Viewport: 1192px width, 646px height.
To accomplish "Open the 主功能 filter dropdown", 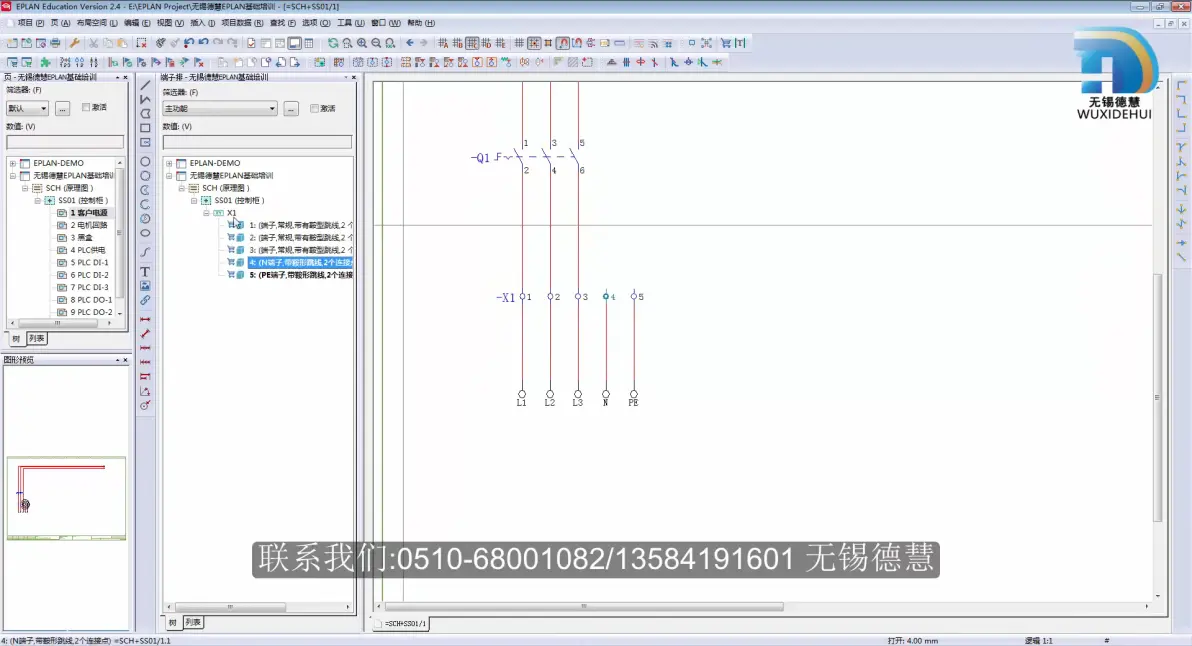I will tap(220, 109).
